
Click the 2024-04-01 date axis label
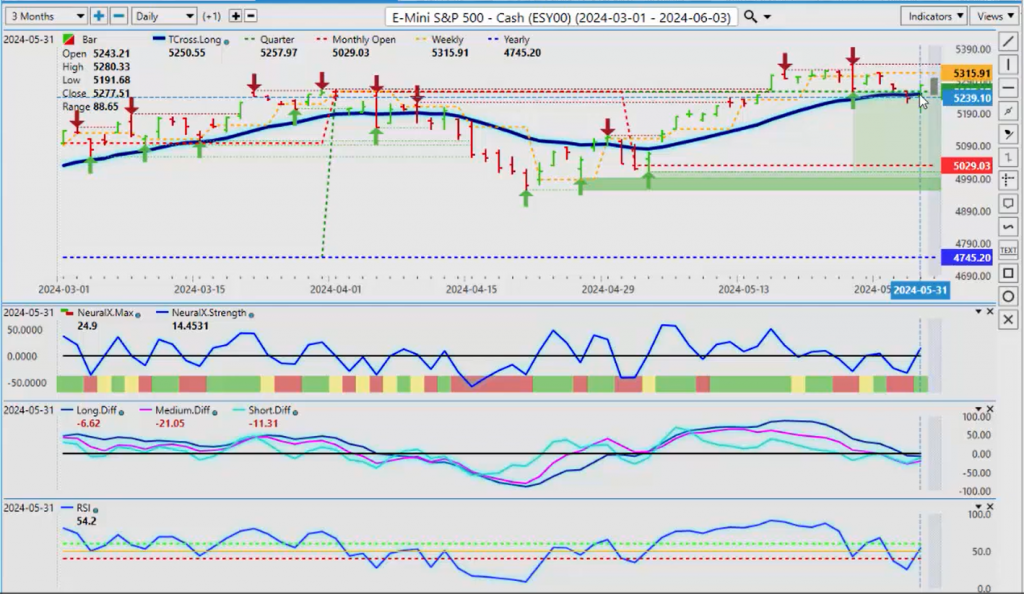pyautogui.click(x=335, y=289)
